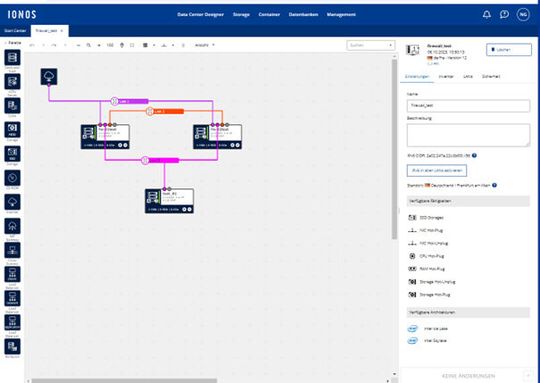Expand the grid options arrow in toolbar
Screen dimensions: 540x383
pos(154,45)
